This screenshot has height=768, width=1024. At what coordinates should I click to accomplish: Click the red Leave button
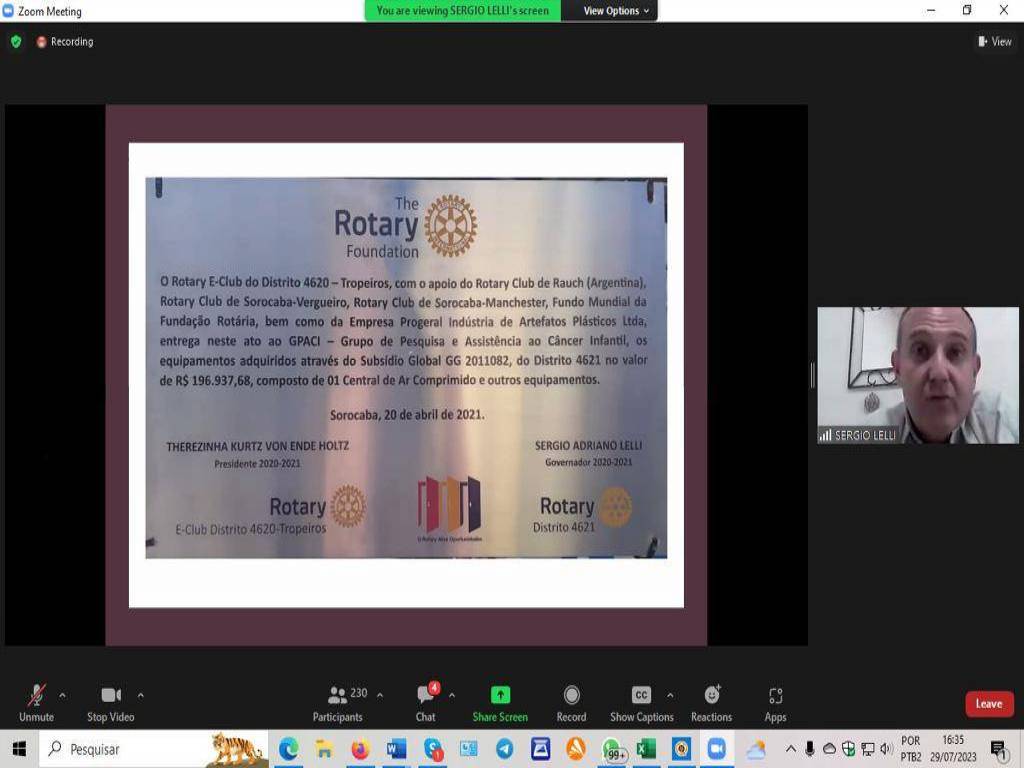click(x=988, y=704)
